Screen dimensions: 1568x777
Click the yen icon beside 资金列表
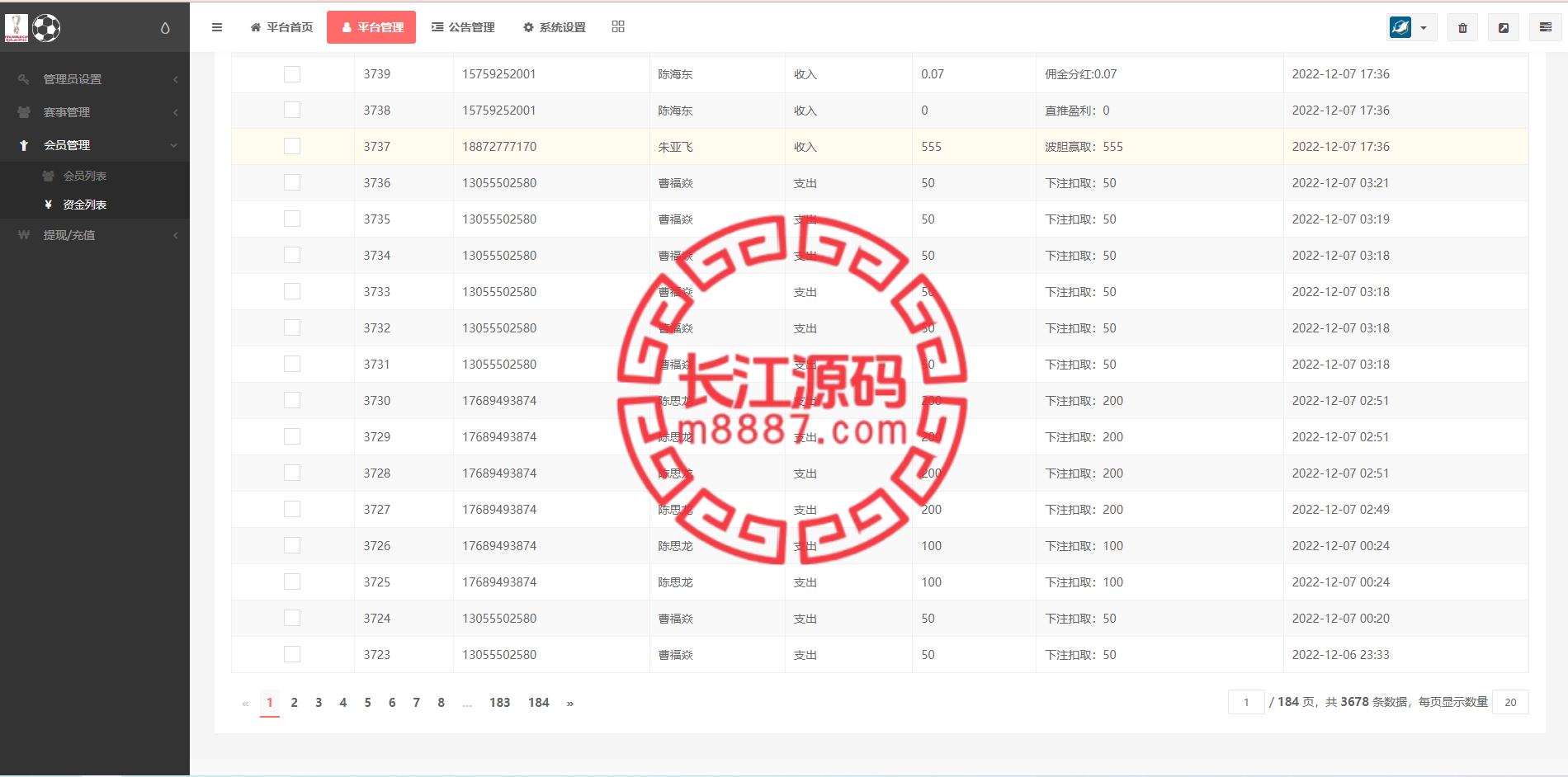(x=48, y=205)
